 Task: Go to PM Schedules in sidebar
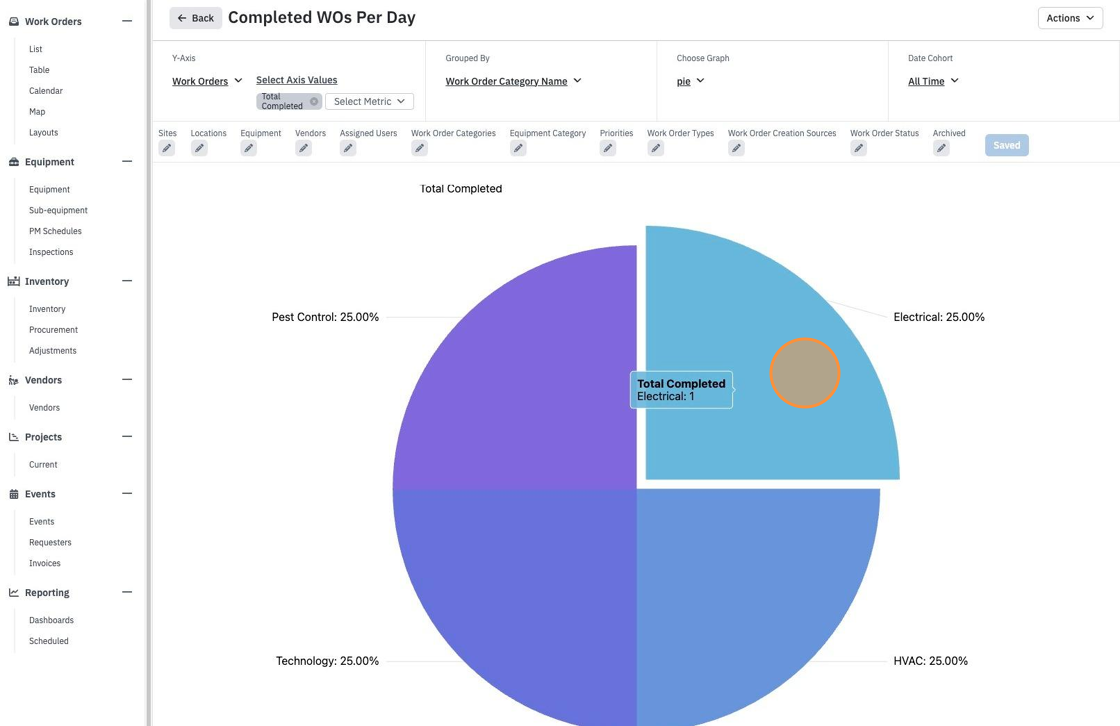pos(55,231)
